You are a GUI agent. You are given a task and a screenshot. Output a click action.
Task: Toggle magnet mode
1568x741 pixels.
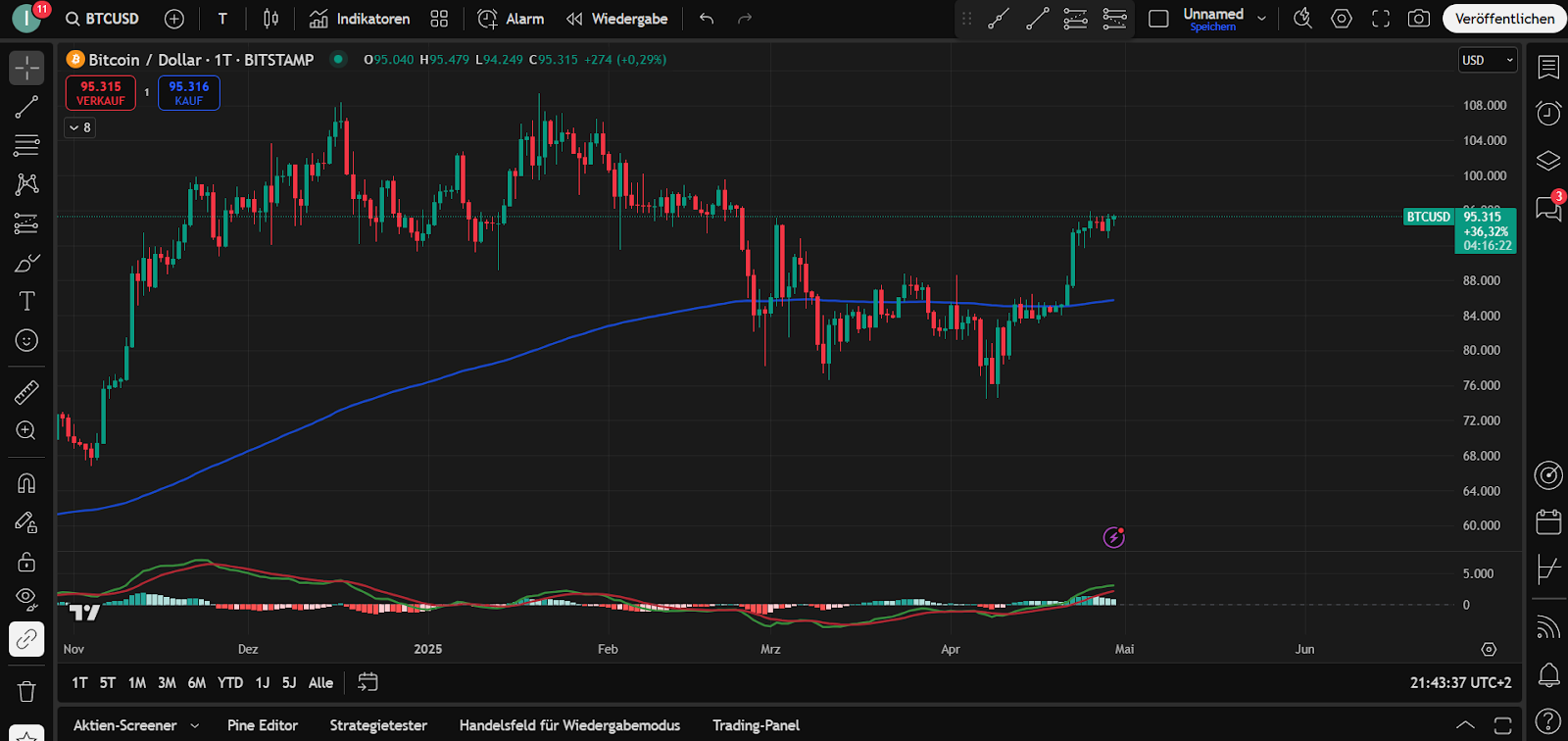pyautogui.click(x=26, y=483)
